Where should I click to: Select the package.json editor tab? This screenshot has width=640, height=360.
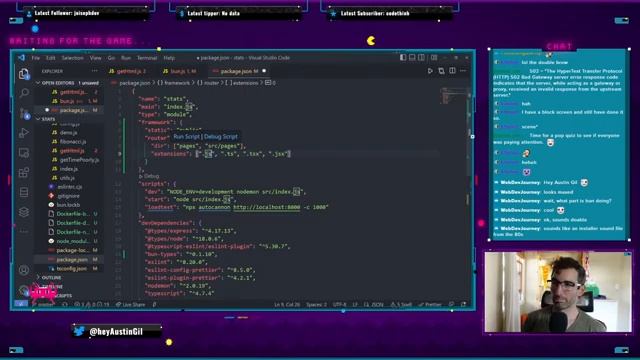pos(239,71)
